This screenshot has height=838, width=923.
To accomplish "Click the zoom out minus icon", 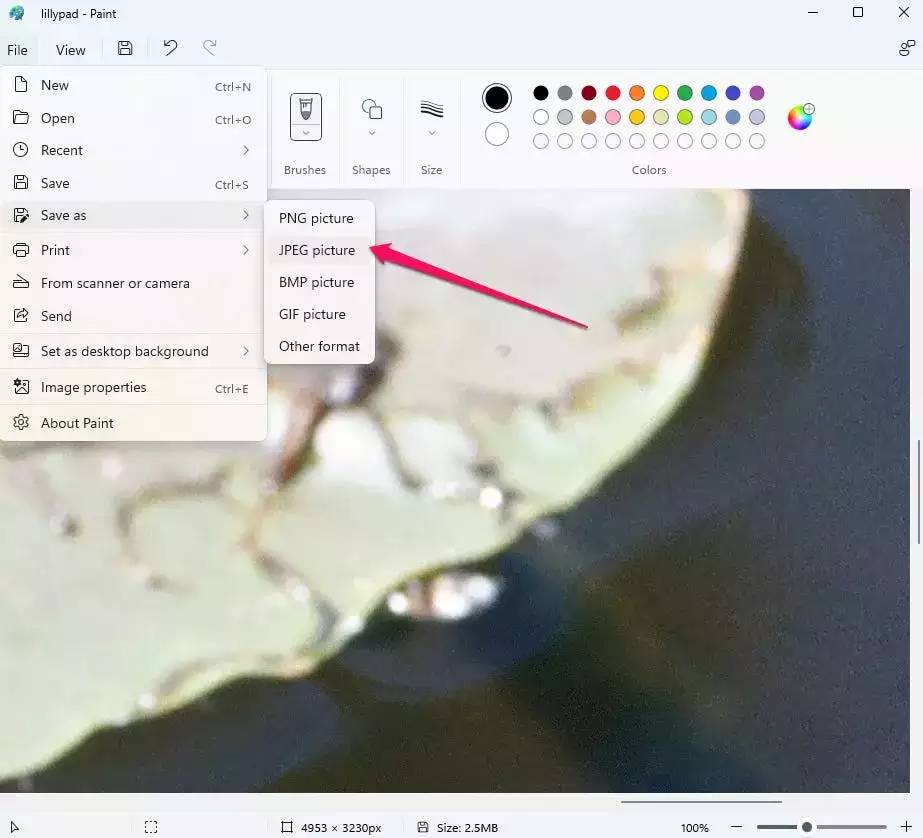I will (x=737, y=827).
